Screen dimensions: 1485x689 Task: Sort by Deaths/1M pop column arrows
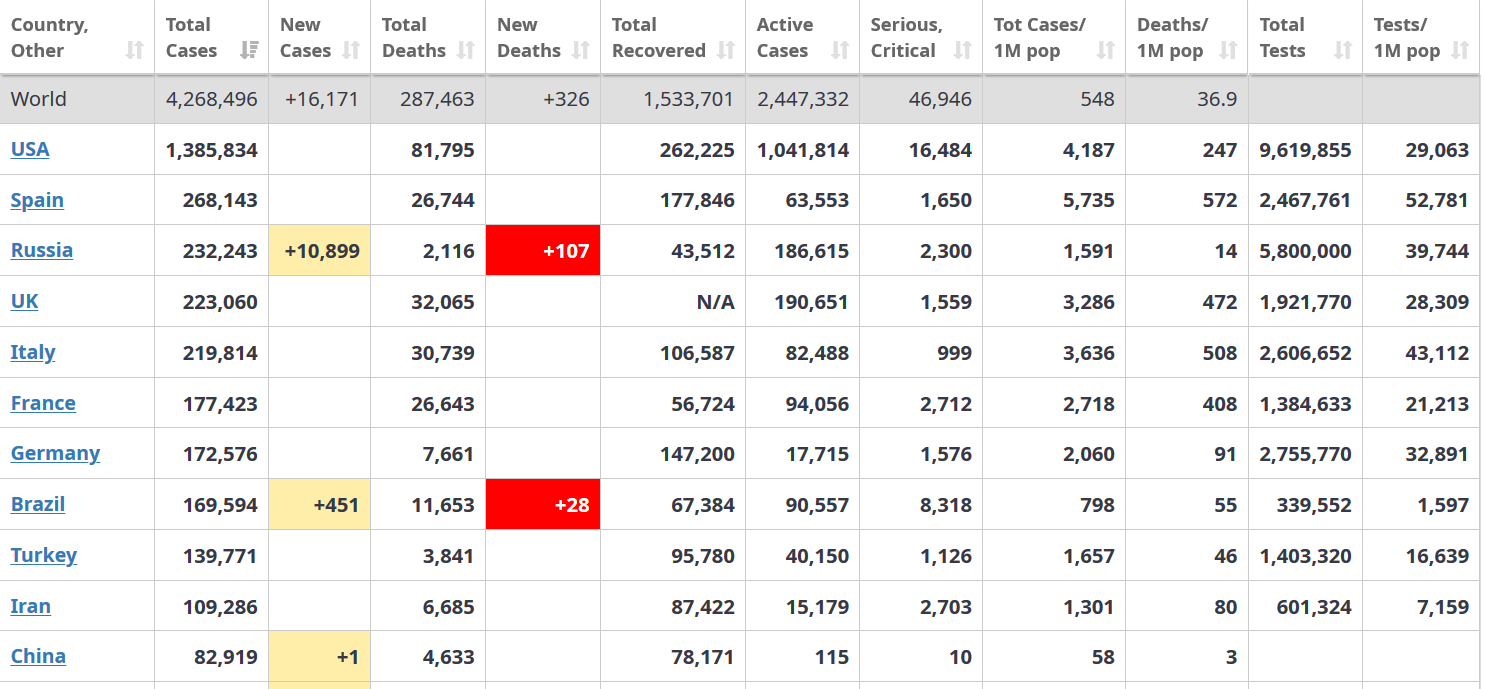point(1228,50)
